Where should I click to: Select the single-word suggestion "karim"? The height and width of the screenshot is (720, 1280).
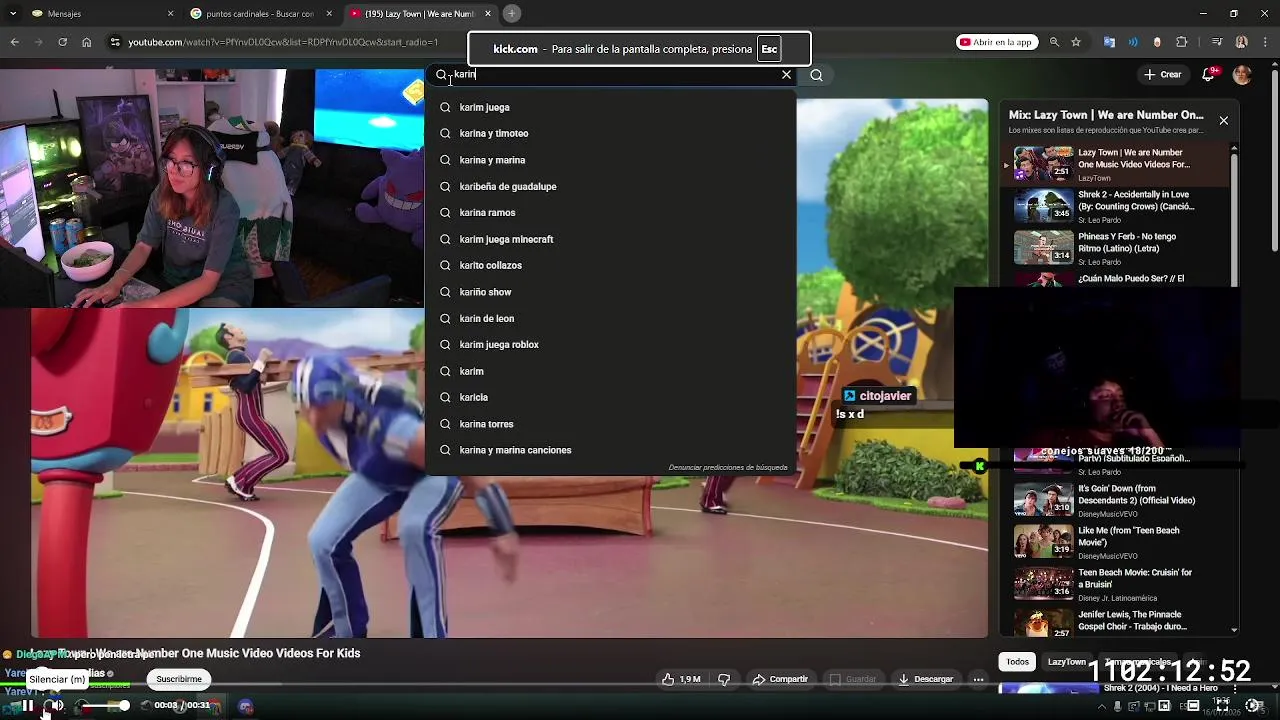[x=610, y=371]
